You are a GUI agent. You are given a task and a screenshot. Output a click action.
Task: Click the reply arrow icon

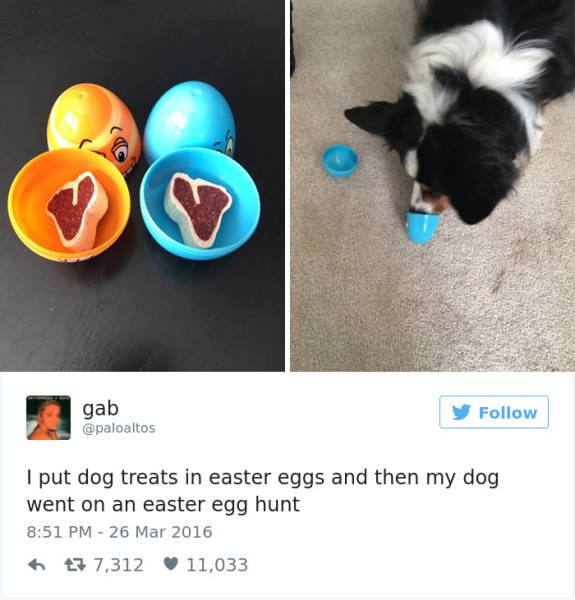(37, 565)
